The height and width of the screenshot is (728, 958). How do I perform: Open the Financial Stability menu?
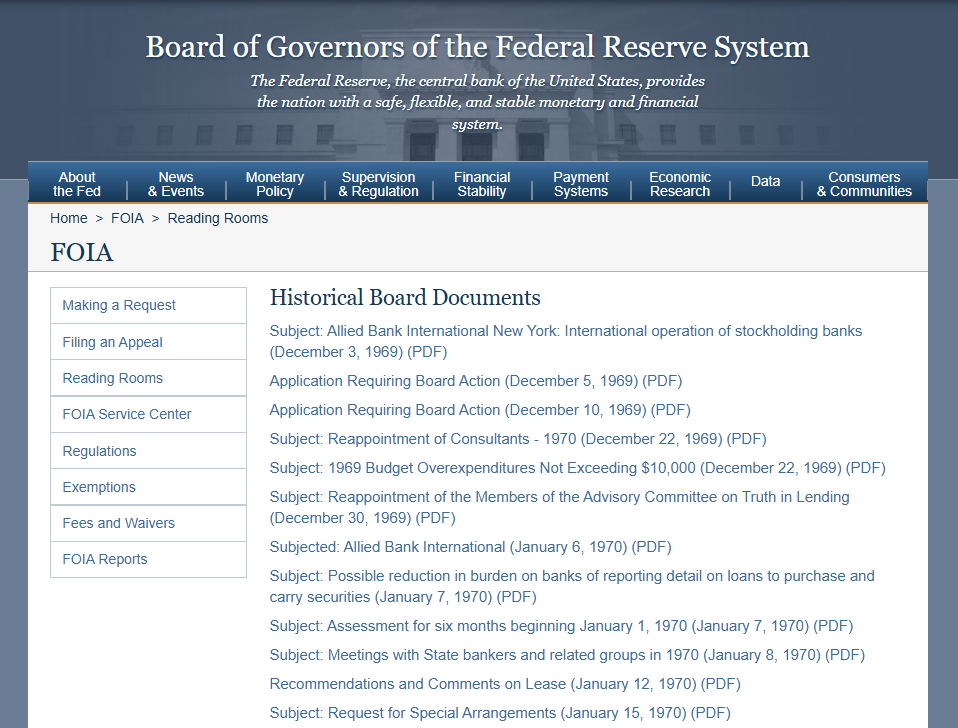[482, 184]
